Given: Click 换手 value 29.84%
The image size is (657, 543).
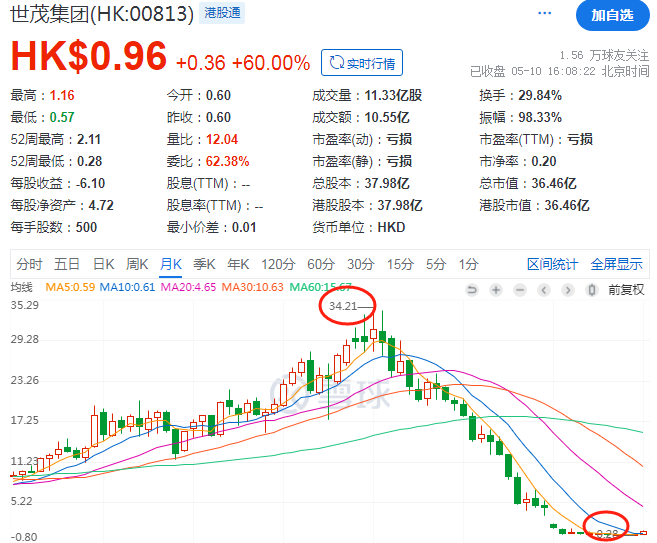Looking at the screenshot, I should click(540, 95).
